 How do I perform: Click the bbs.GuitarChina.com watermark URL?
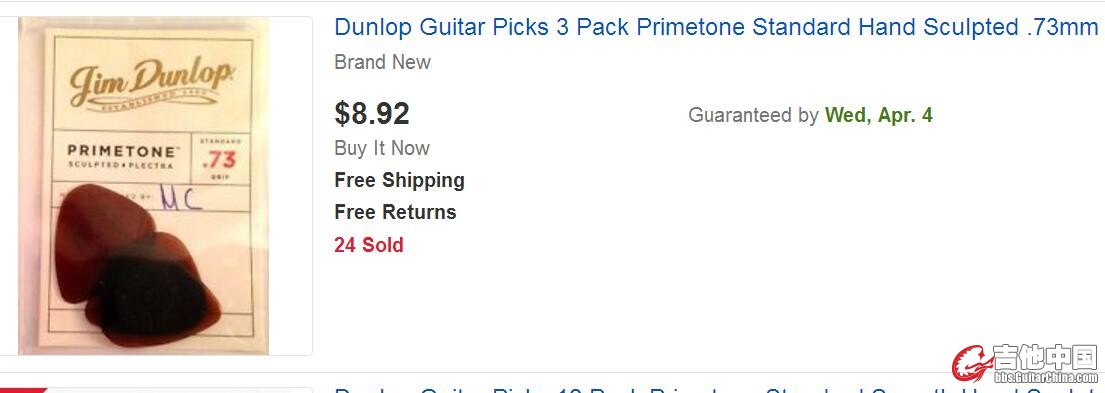(x=1046, y=378)
